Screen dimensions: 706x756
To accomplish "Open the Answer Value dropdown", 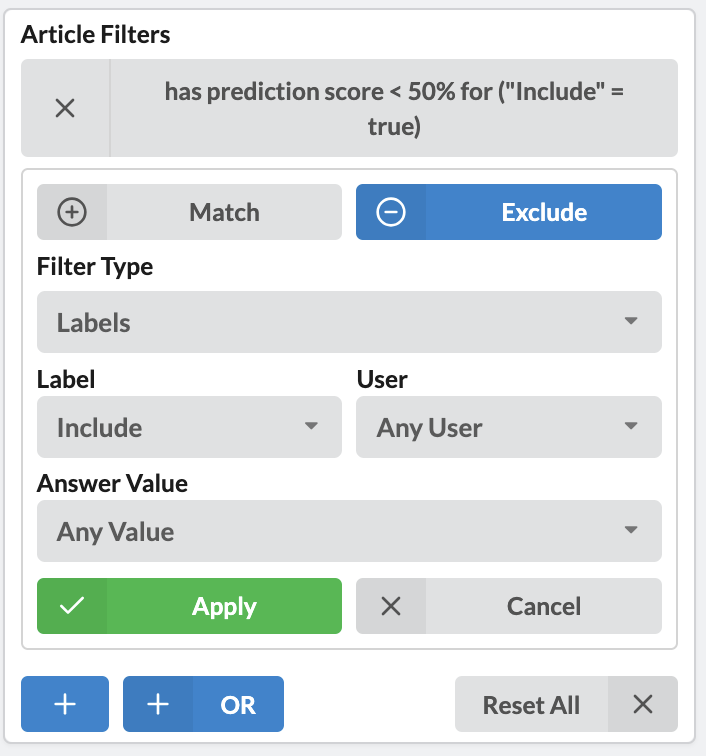I will [349, 531].
